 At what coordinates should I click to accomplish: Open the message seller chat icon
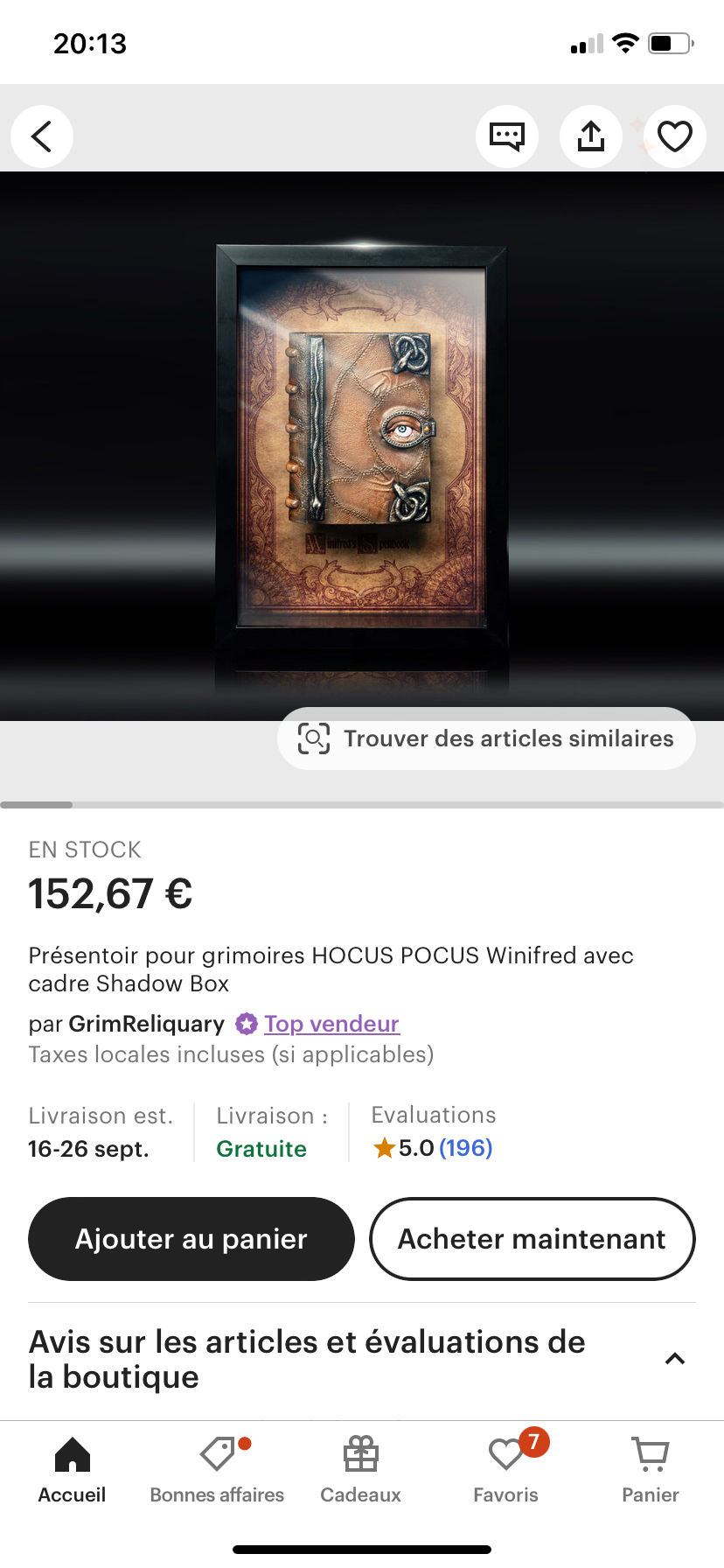click(507, 136)
